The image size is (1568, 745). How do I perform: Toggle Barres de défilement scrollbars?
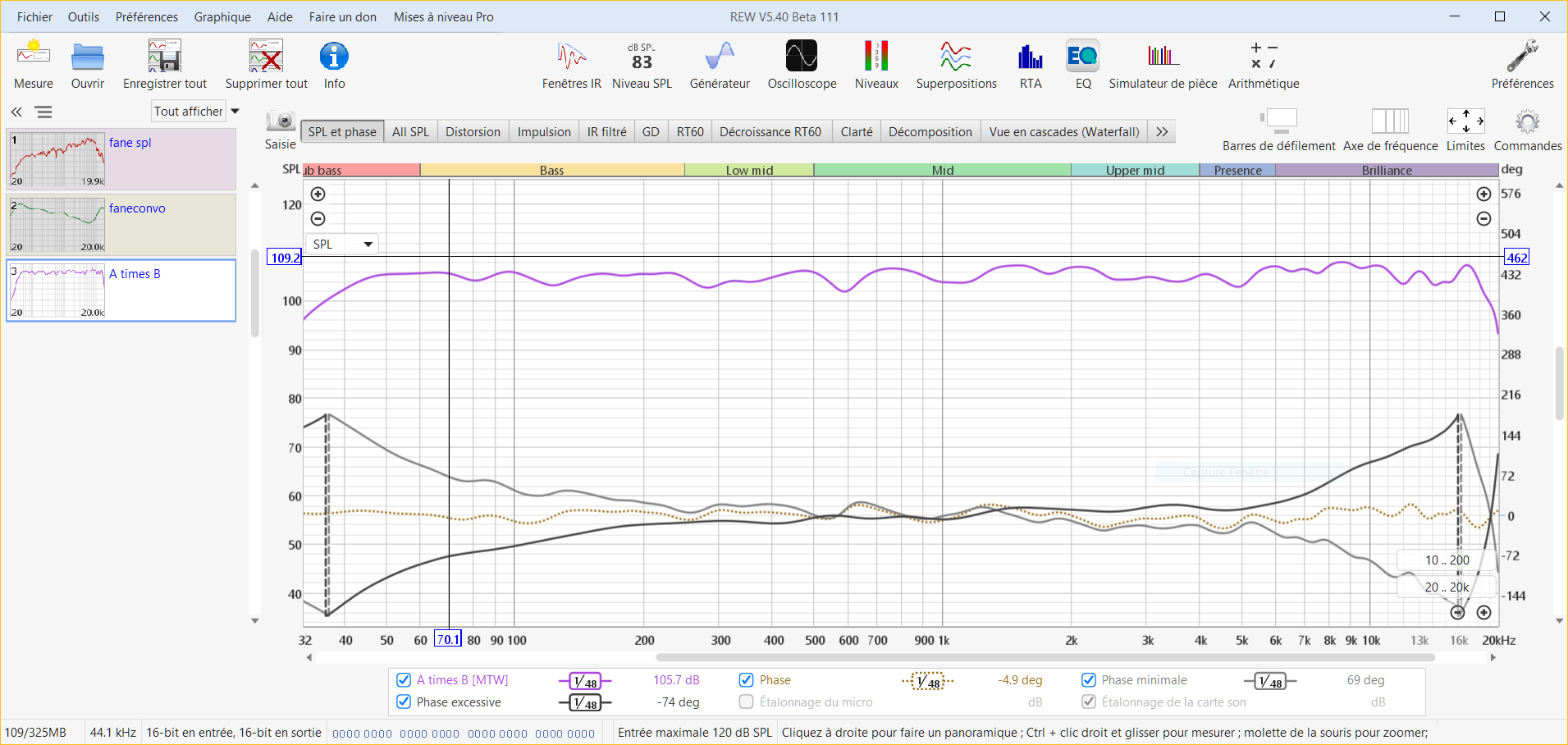[1279, 130]
